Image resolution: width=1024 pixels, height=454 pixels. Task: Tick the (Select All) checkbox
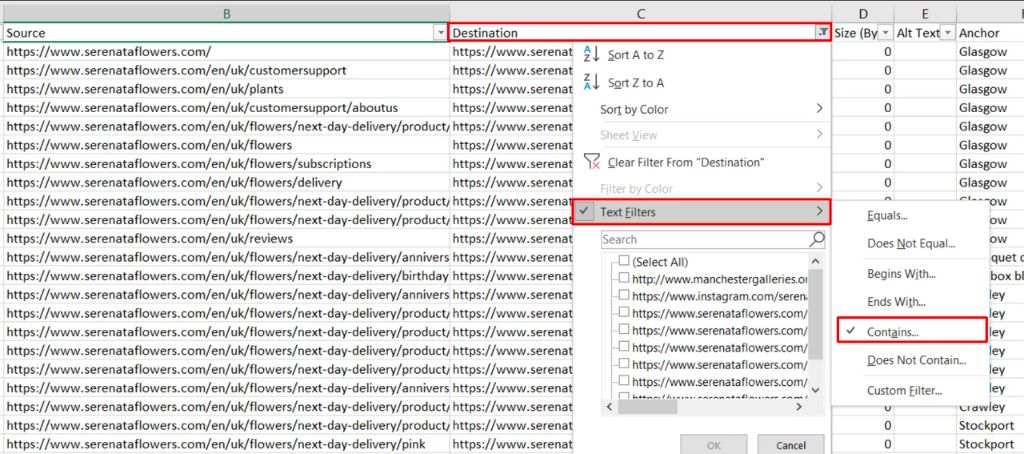click(x=625, y=261)
